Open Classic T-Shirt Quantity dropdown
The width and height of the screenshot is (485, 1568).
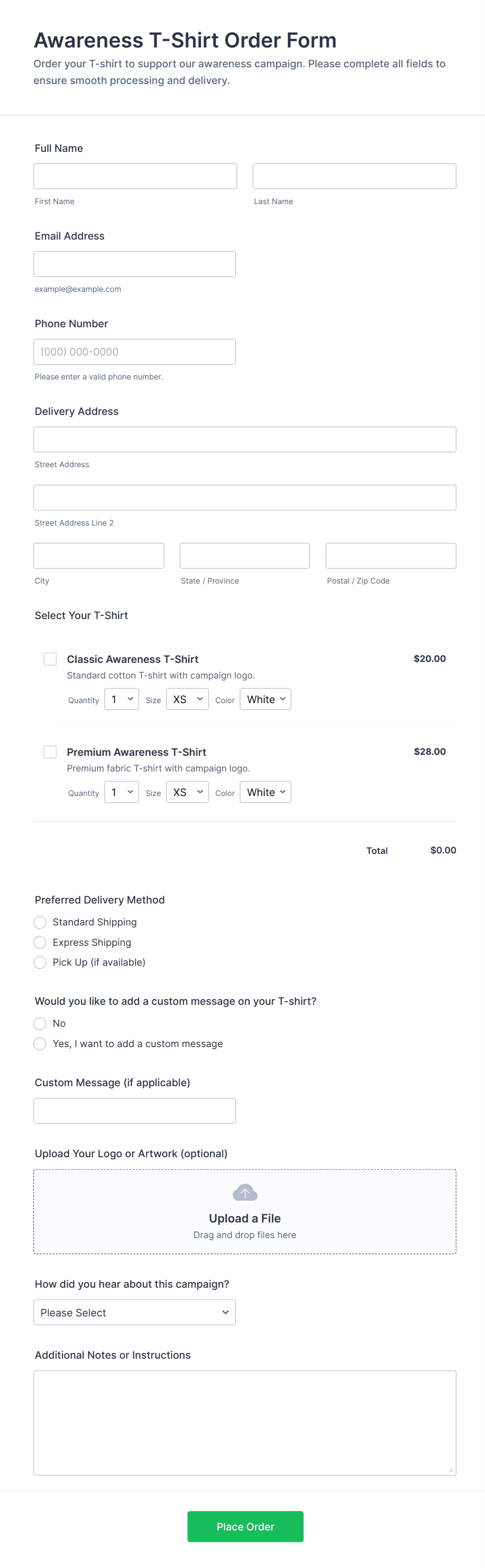(122, 699)
